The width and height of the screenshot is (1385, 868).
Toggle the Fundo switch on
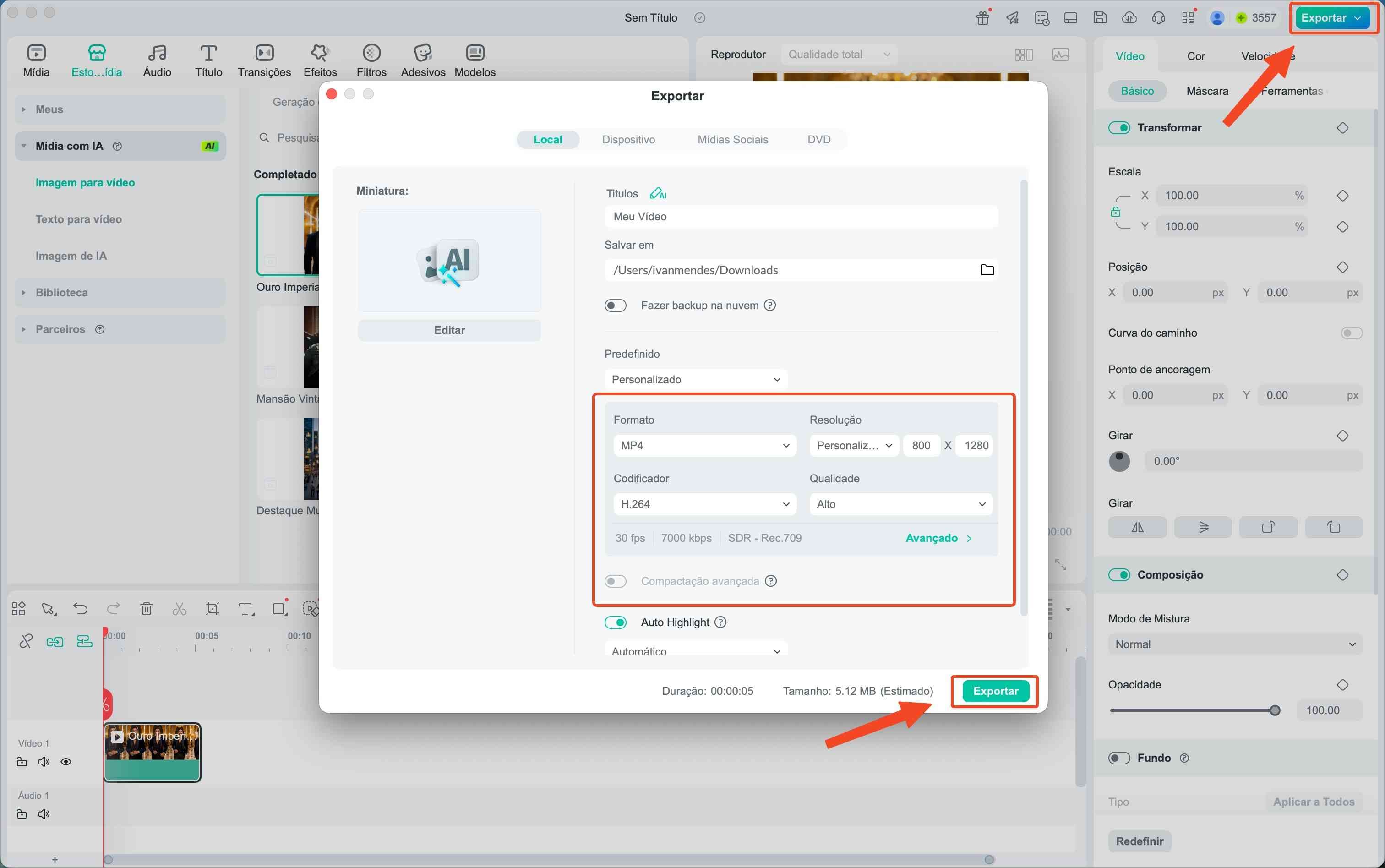coord(1119,758)
